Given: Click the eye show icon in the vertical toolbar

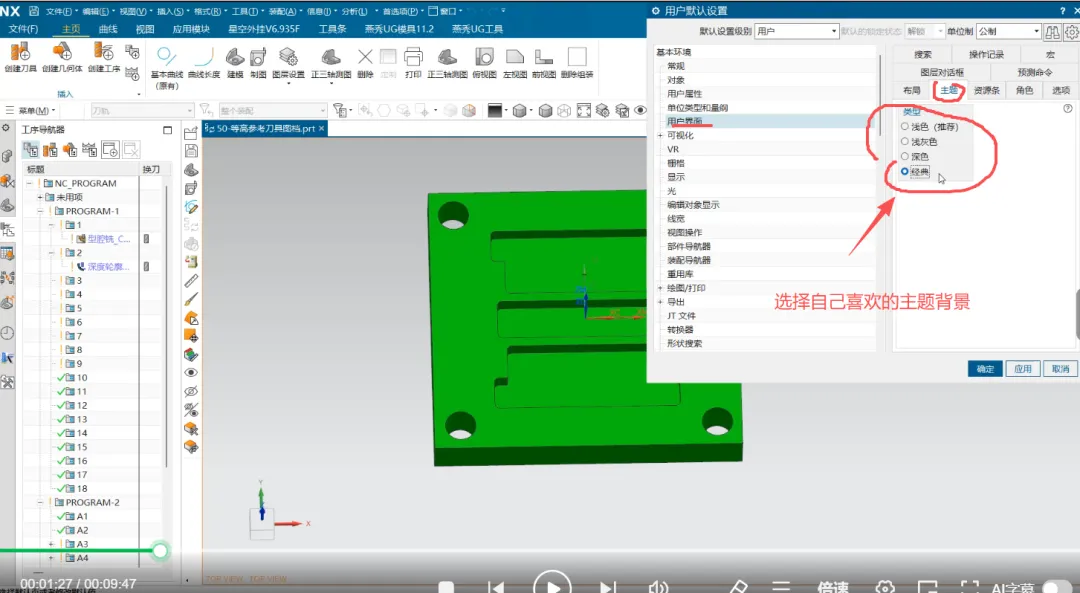Looking at the screenshot, I should pos(191,373).
